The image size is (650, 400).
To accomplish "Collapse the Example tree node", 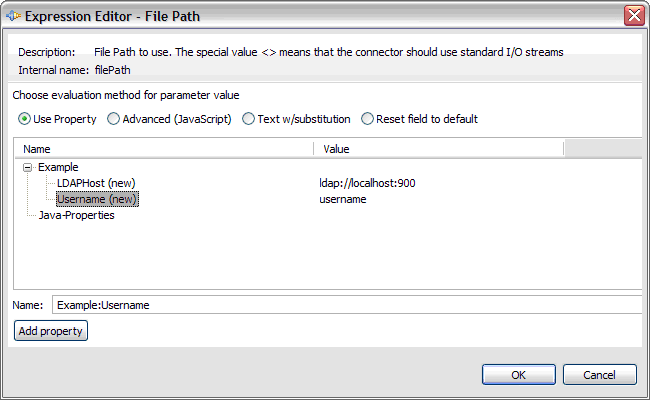I will click(27, 167).
